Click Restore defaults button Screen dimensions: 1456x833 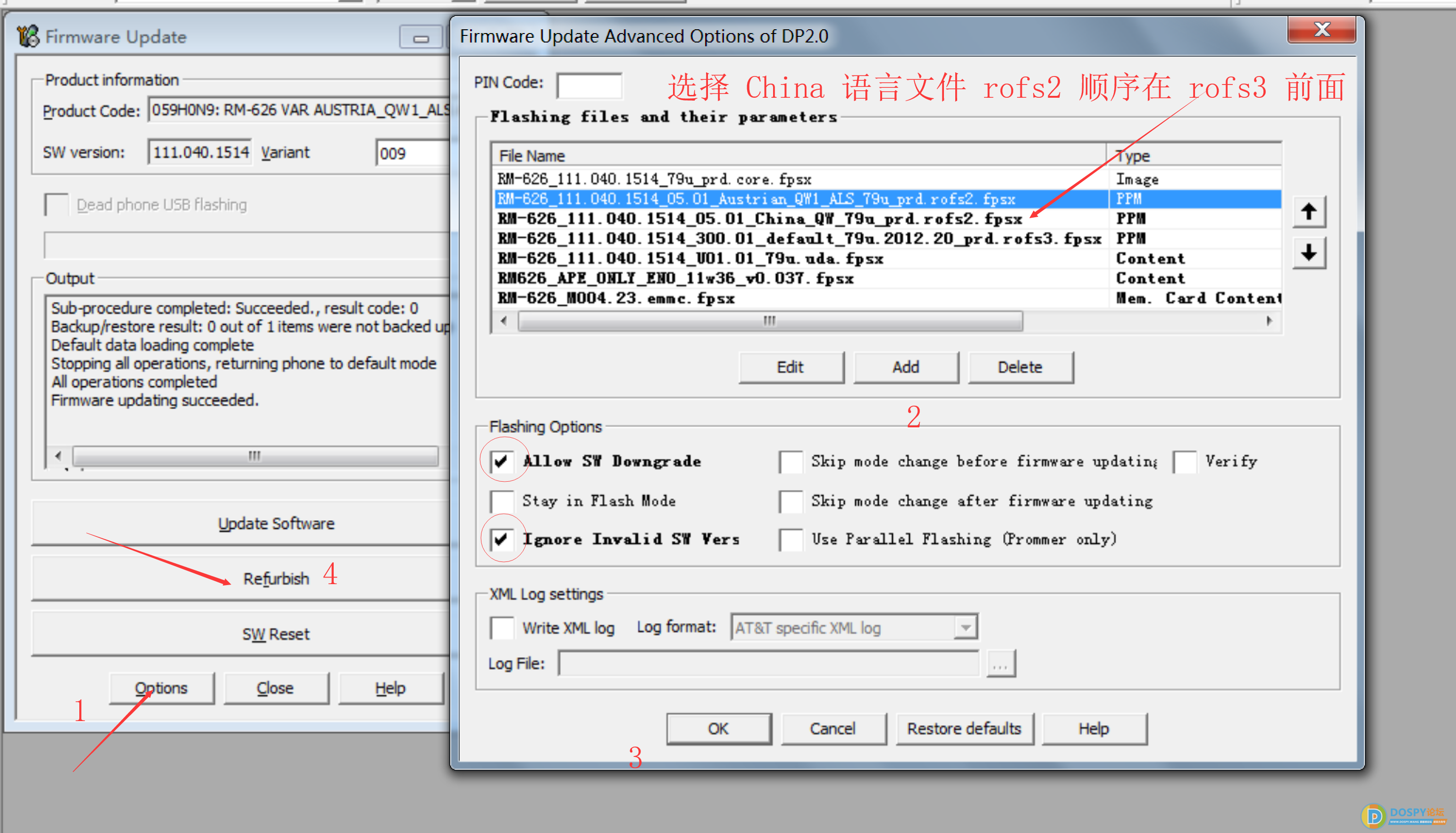964,728
